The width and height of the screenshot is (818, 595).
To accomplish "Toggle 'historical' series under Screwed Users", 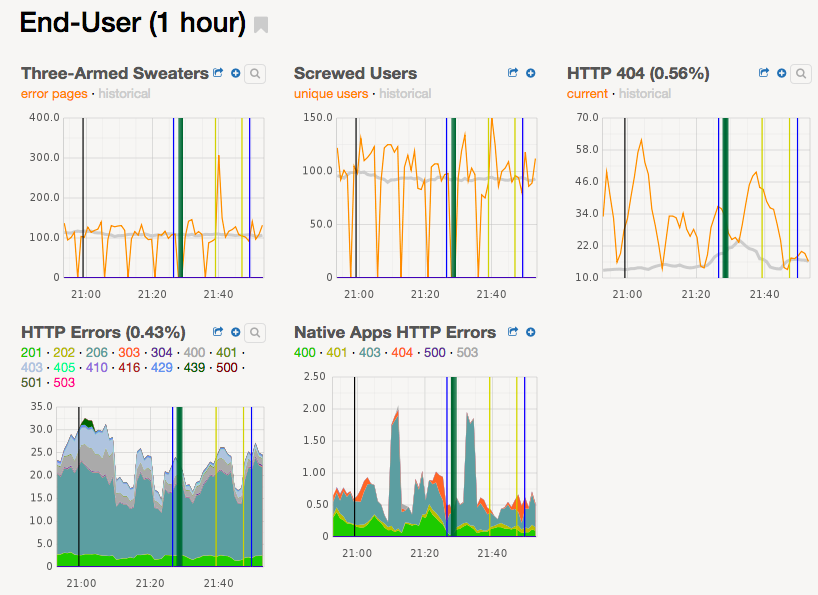I will [405, 94].
